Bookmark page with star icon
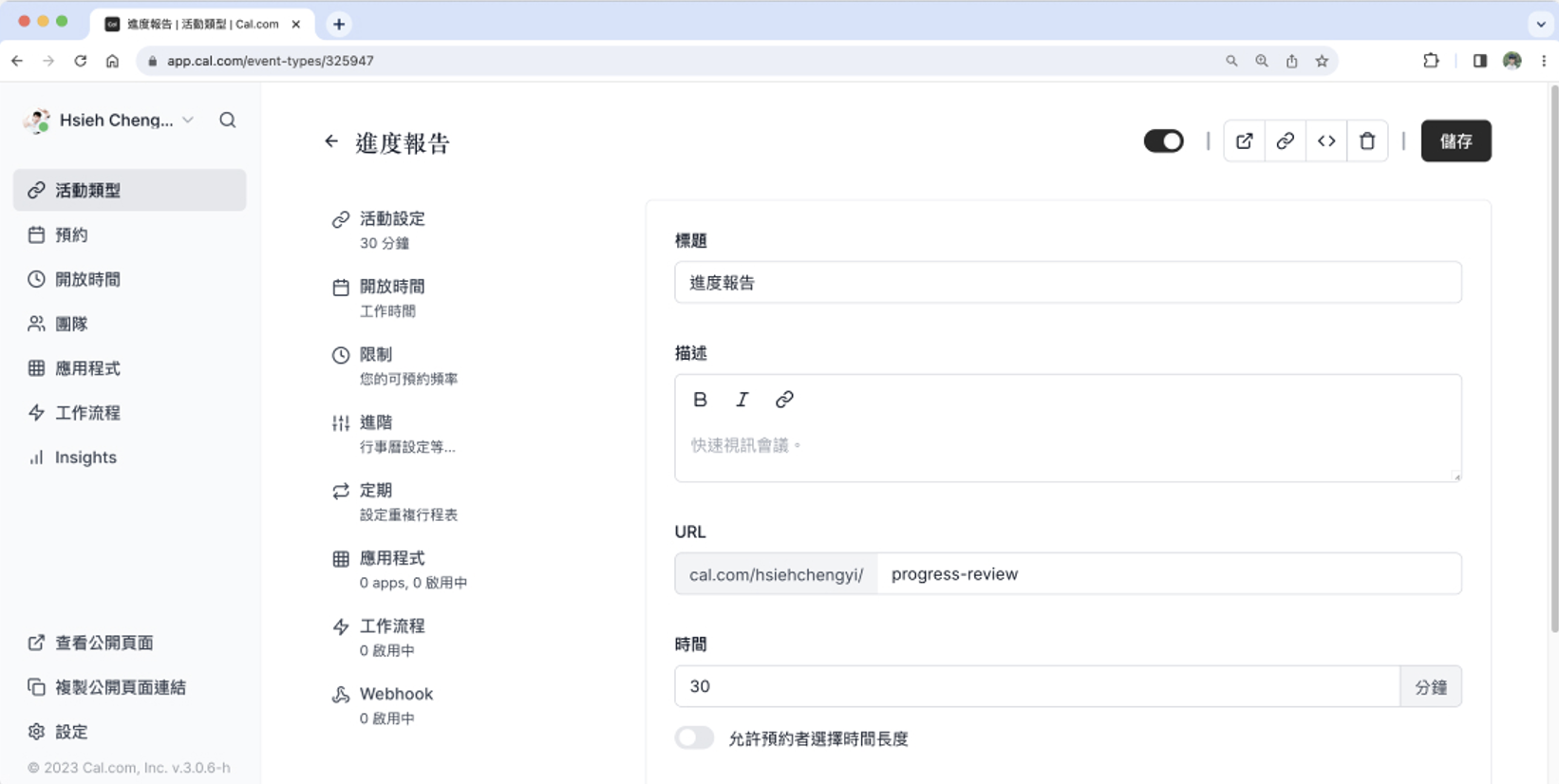 click(x=1322, y=61)
